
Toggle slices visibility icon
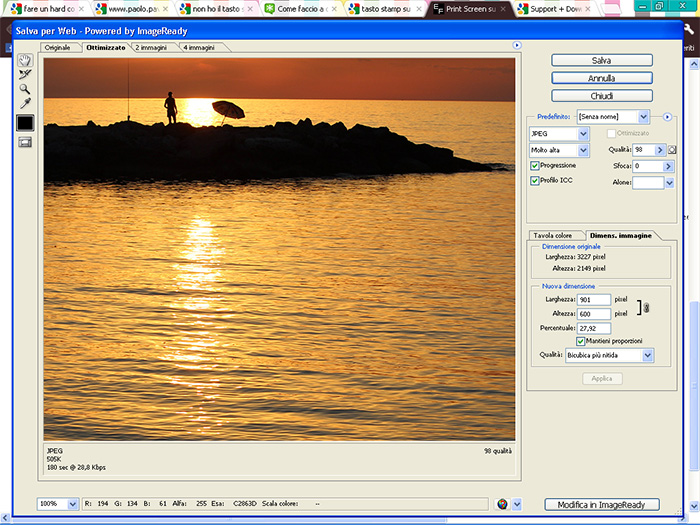(25, 142)
